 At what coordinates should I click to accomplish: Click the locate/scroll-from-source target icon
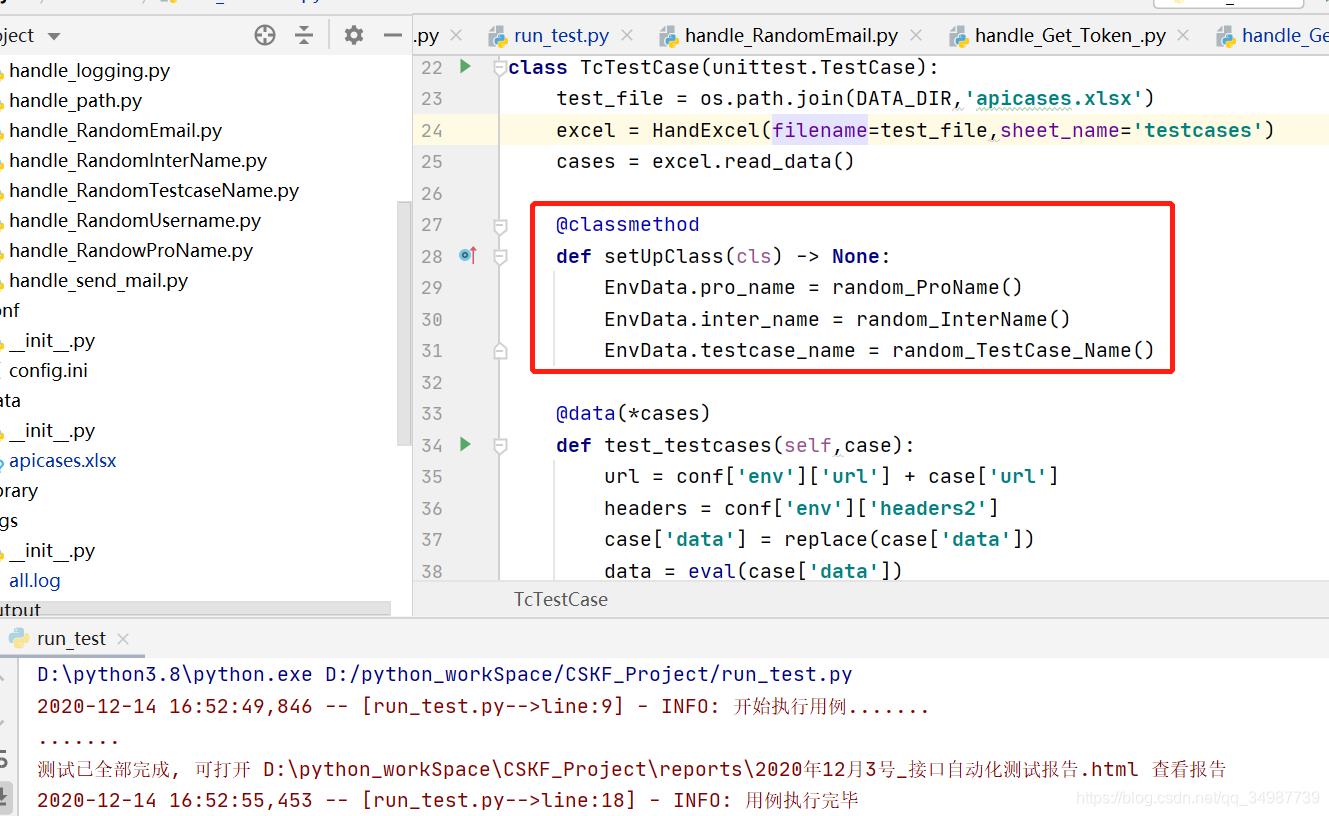coord(265,35)
